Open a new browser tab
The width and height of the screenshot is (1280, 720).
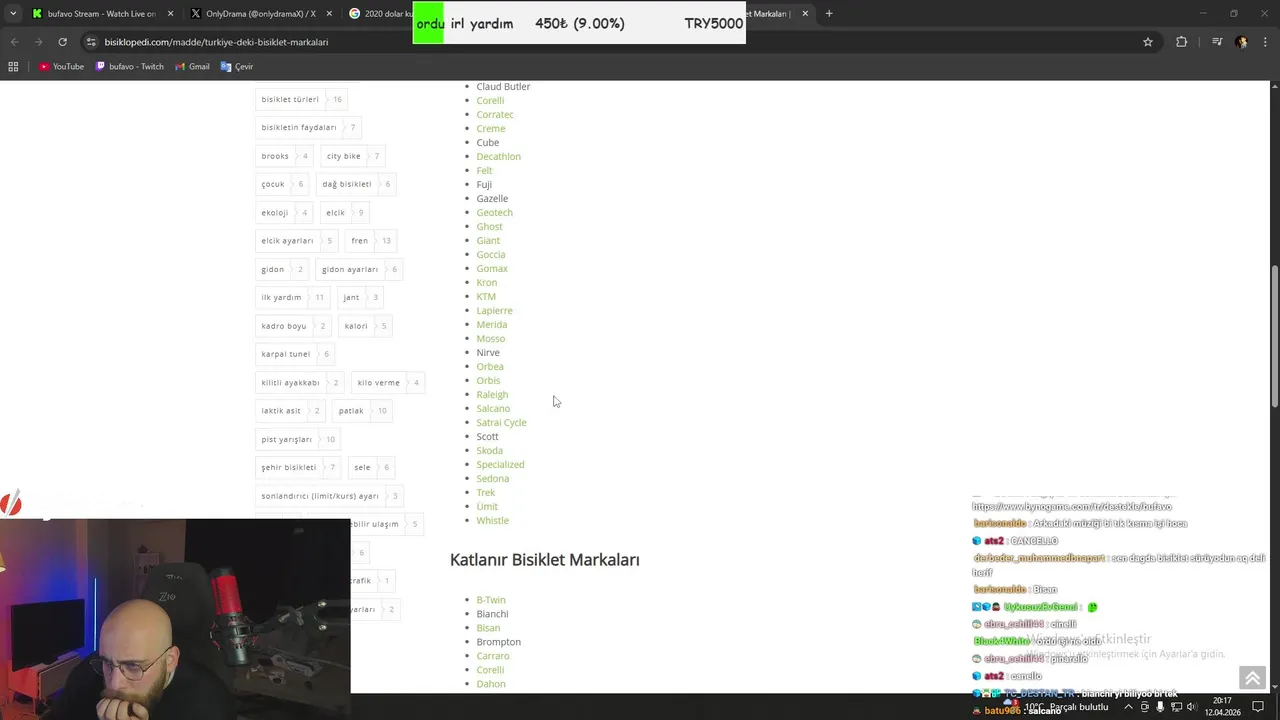coord(829,14)
